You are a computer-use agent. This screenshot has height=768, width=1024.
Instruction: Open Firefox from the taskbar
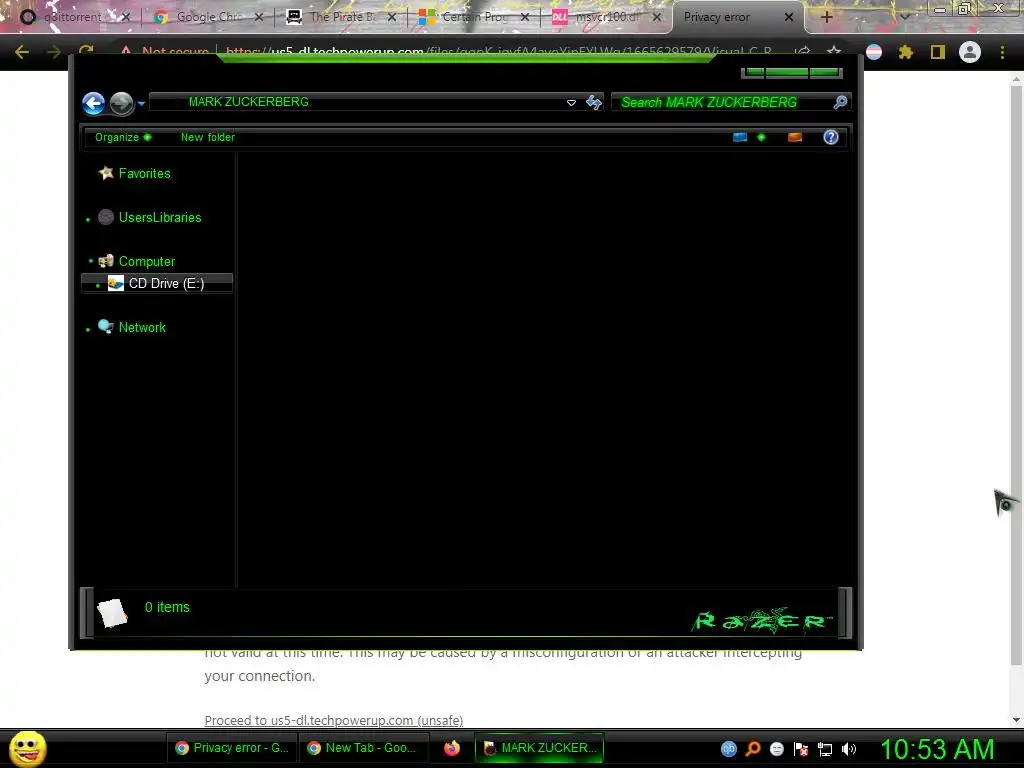pos(452,748)
